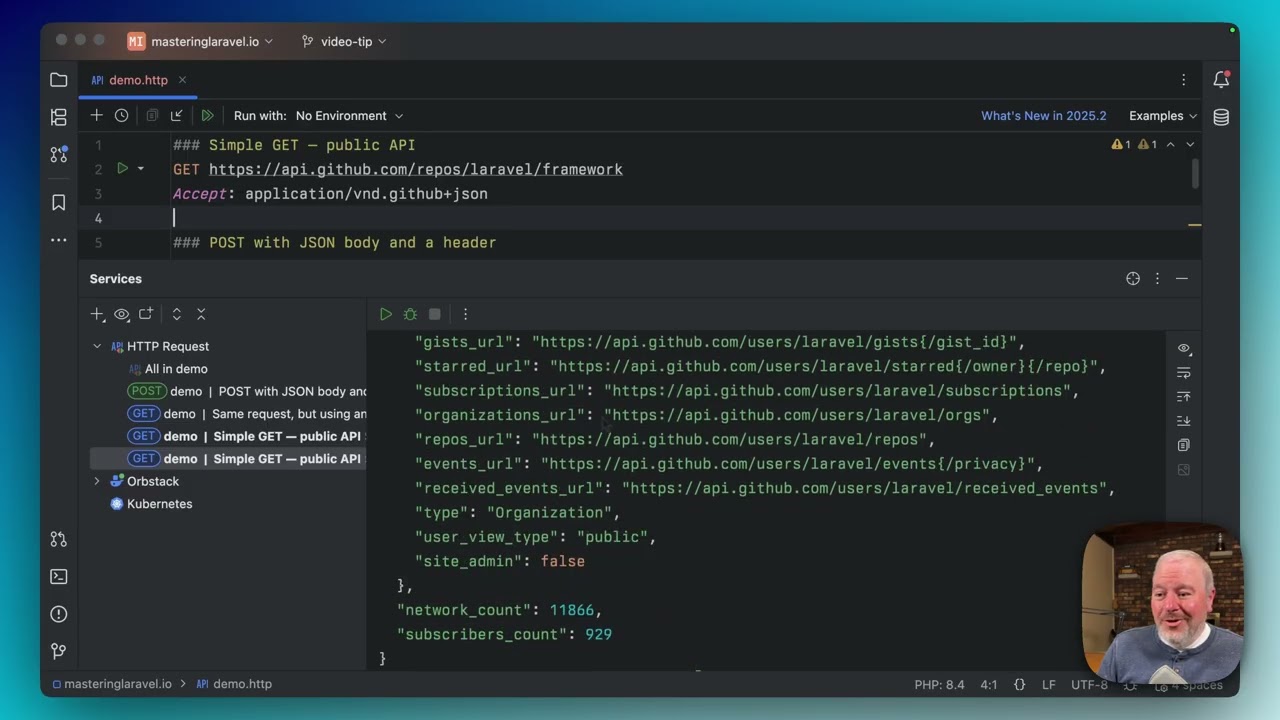This screenshot has height=720, width=1280.
Task: Toggle soft-wrap in response viewer
Action: click(x=1184, y=372)
